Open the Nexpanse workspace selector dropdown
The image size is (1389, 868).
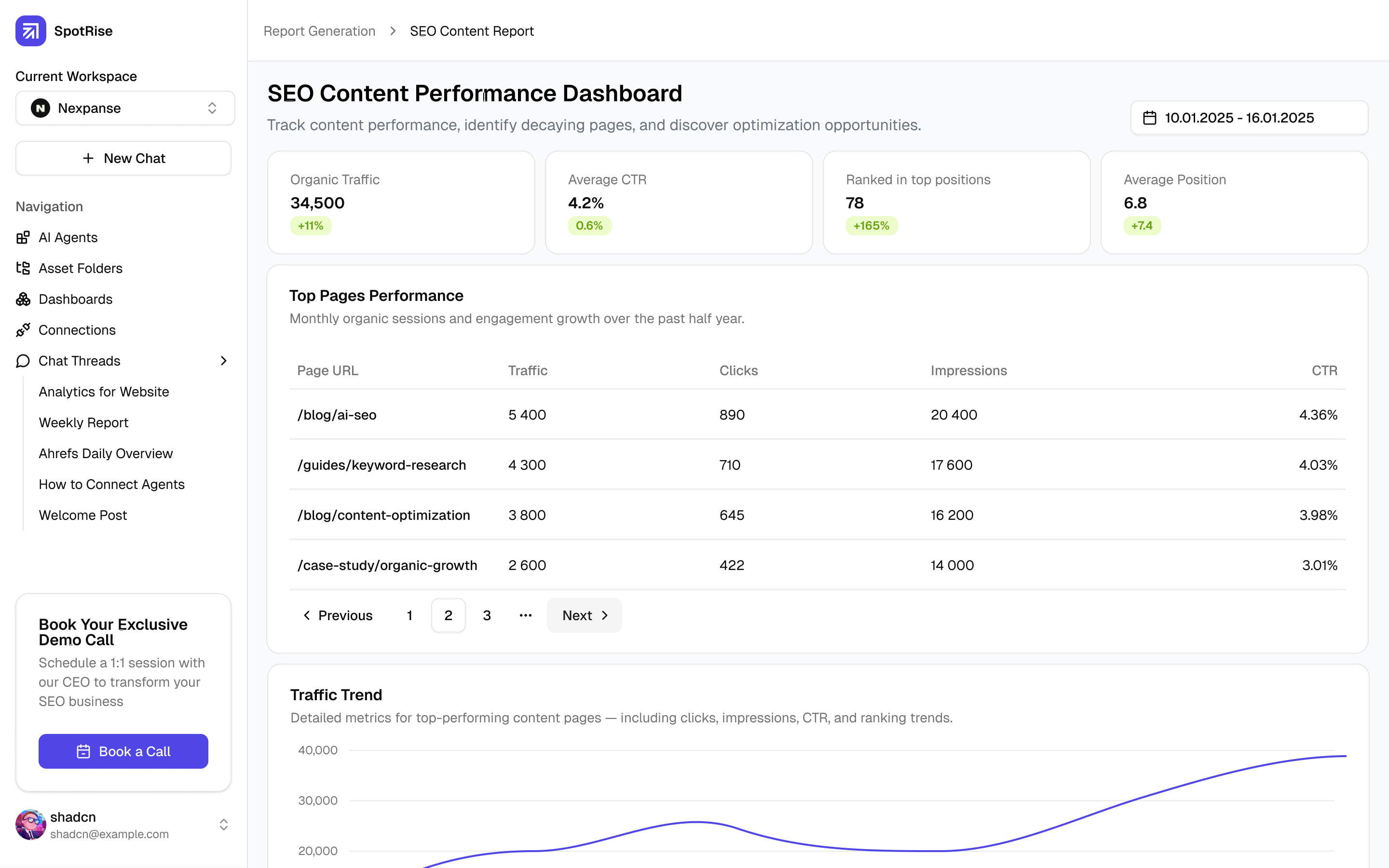(x=125, y=108)
